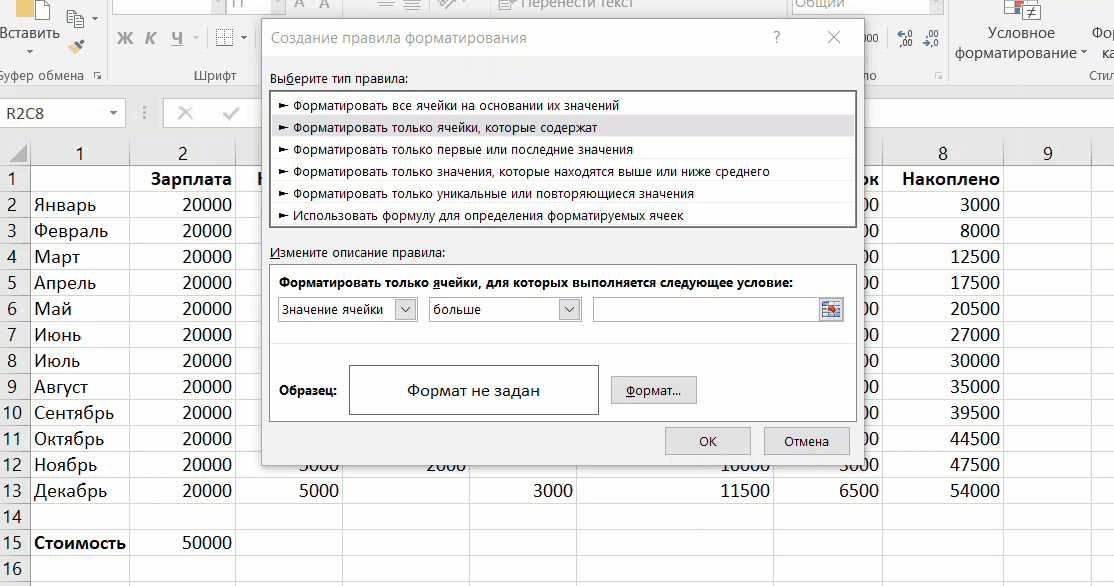Screen dimensions: 1114x586
Task: Click the condition value input field
Action: [x=706, y=309]
